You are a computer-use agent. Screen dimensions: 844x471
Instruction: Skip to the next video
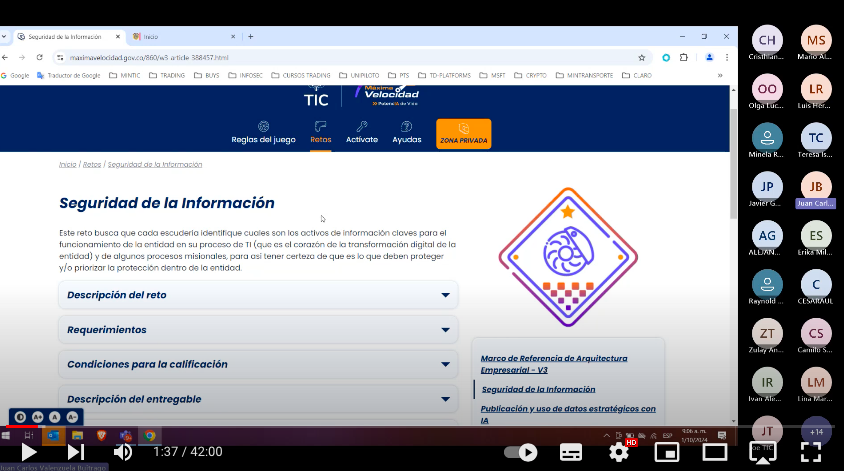coord(75,452)
